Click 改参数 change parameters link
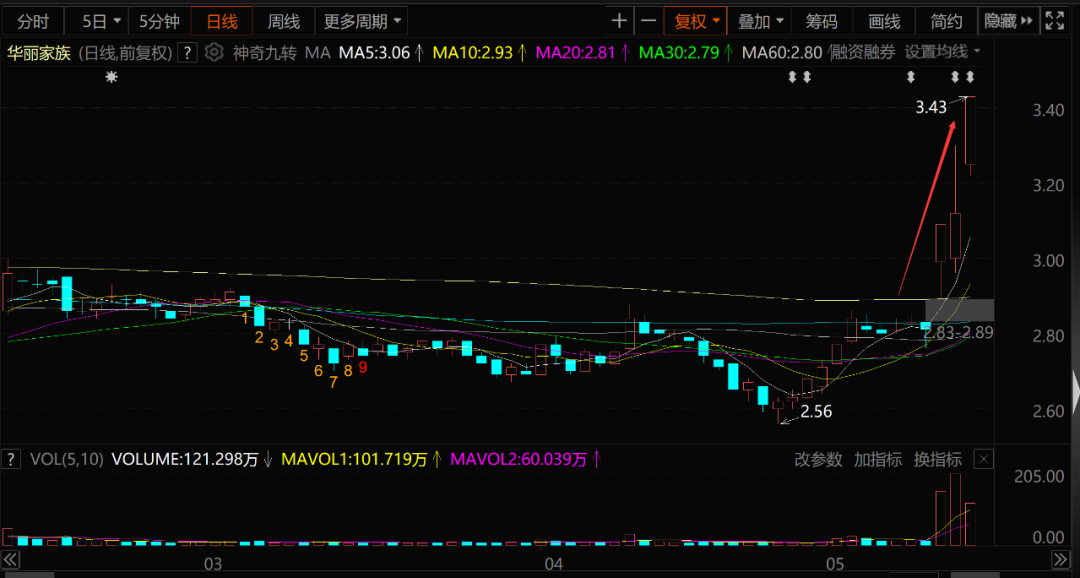 [818, 460]
